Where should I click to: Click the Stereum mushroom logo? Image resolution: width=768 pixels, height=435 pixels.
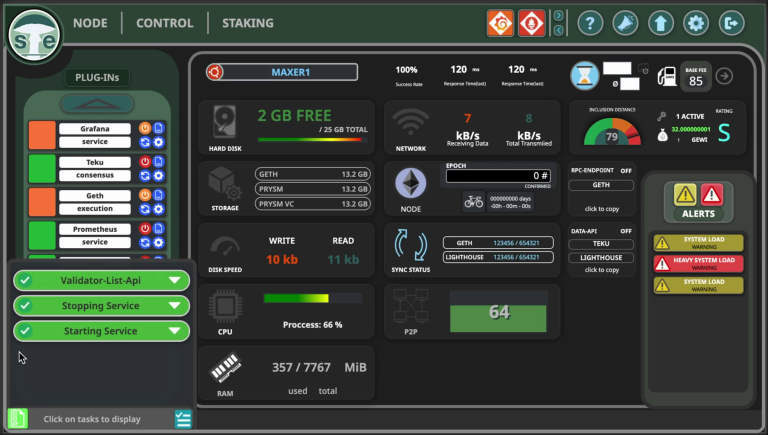[x=35, y=36]
